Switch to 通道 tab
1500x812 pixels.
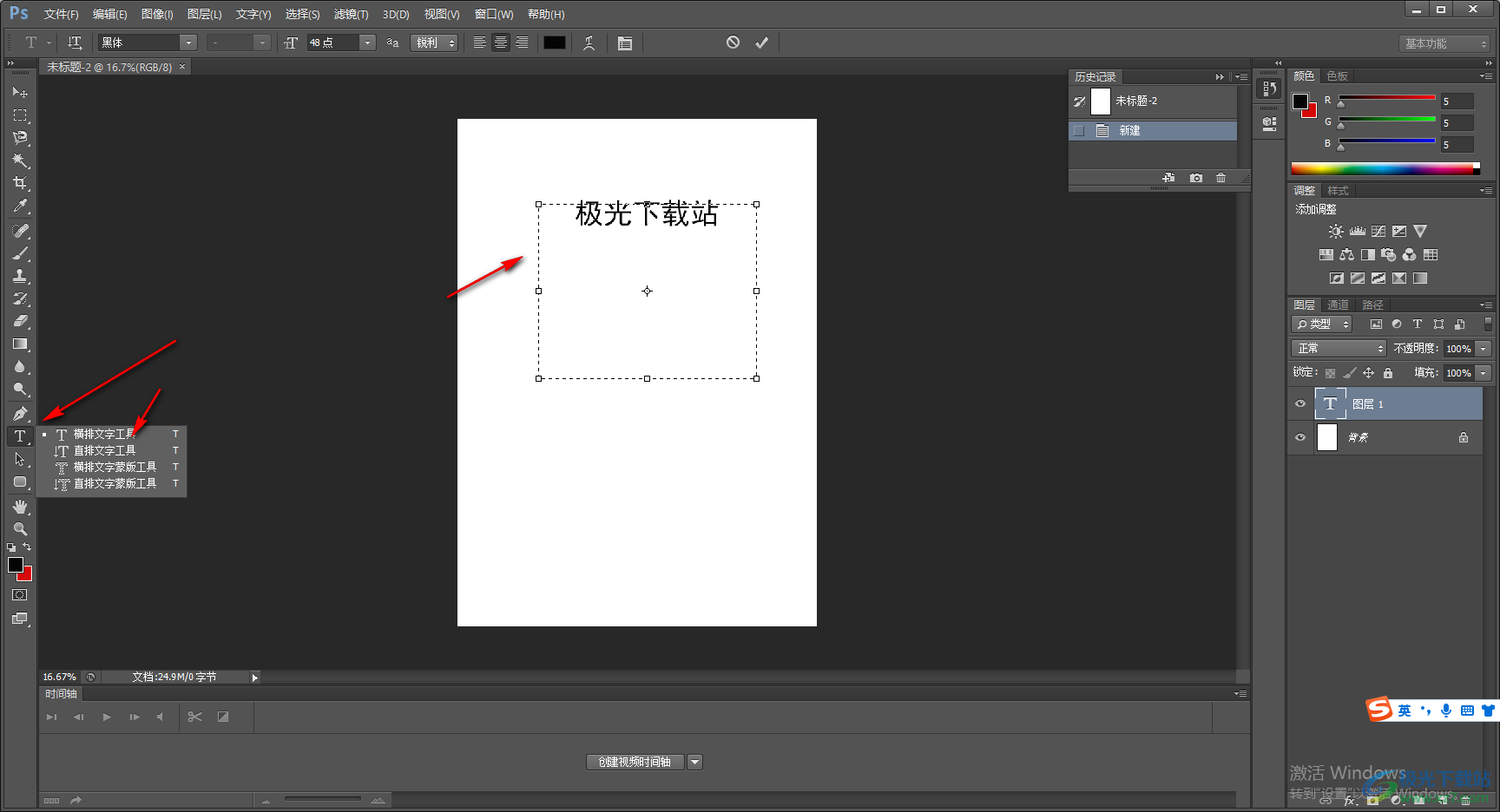click(x=1338, y=304)
